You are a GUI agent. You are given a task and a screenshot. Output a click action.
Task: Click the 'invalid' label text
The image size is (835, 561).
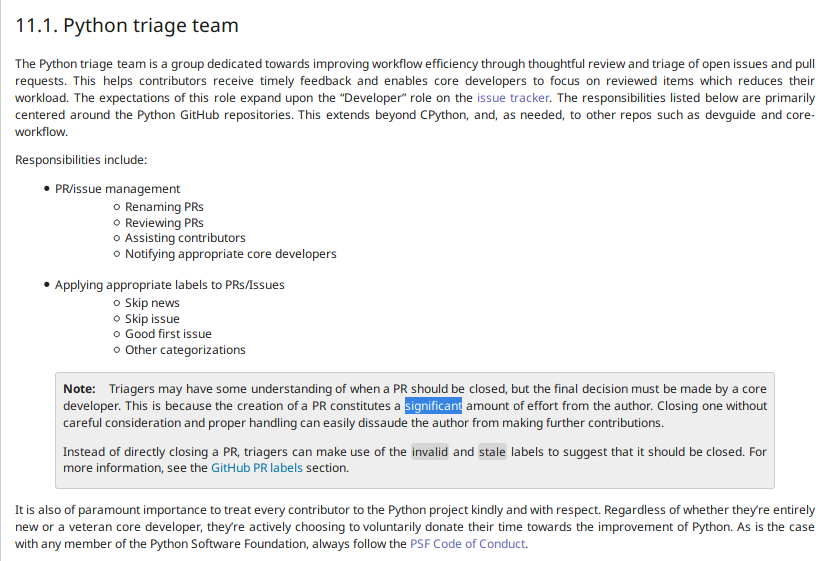tap(430, 452)
